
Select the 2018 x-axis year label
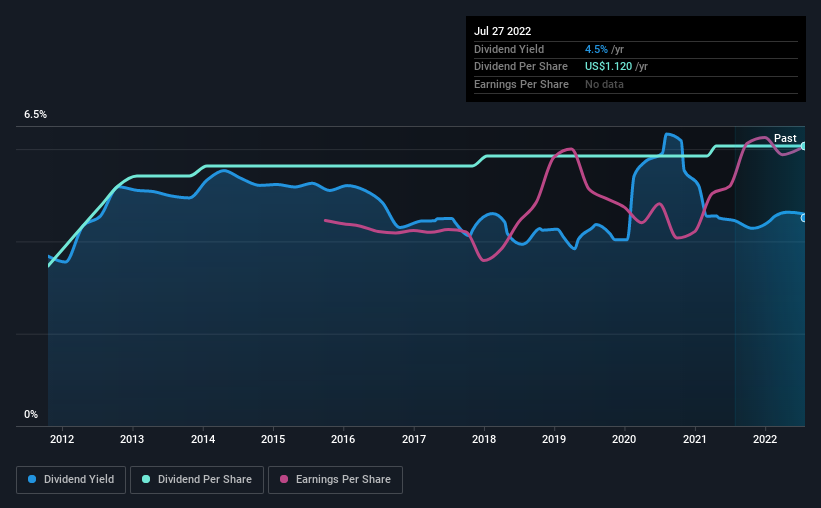[484, 439]
